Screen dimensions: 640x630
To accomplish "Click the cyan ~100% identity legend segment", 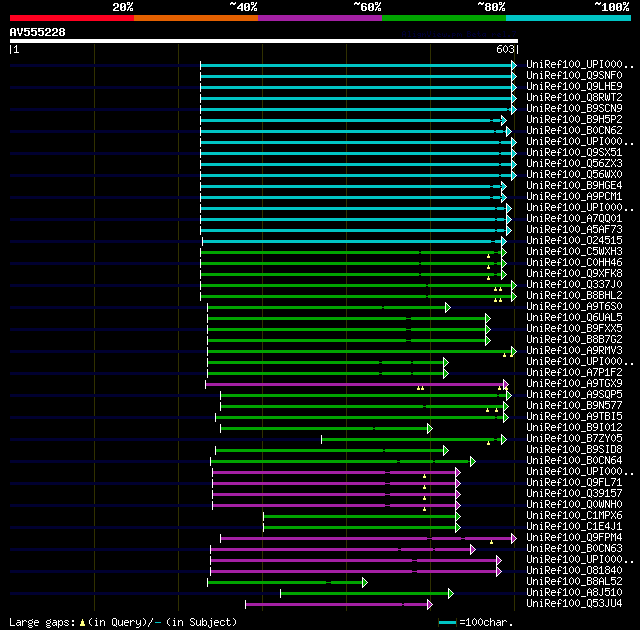I will (569, 18).
